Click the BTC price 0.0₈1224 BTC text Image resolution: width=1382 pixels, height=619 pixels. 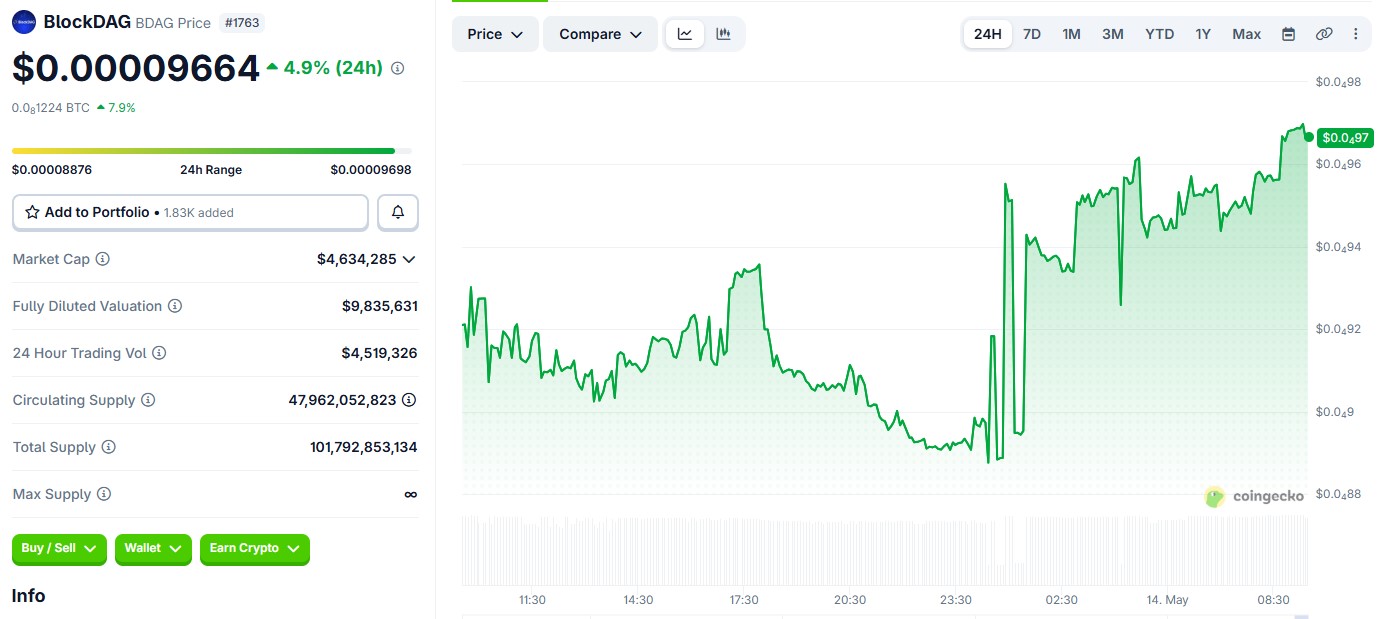[51, 107]
